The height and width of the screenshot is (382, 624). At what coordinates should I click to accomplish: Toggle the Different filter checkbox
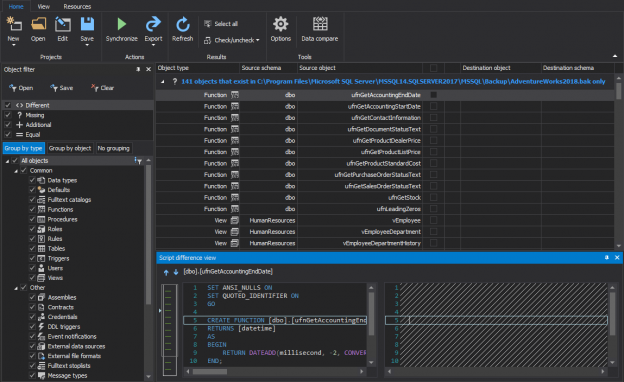click(8, 105)
